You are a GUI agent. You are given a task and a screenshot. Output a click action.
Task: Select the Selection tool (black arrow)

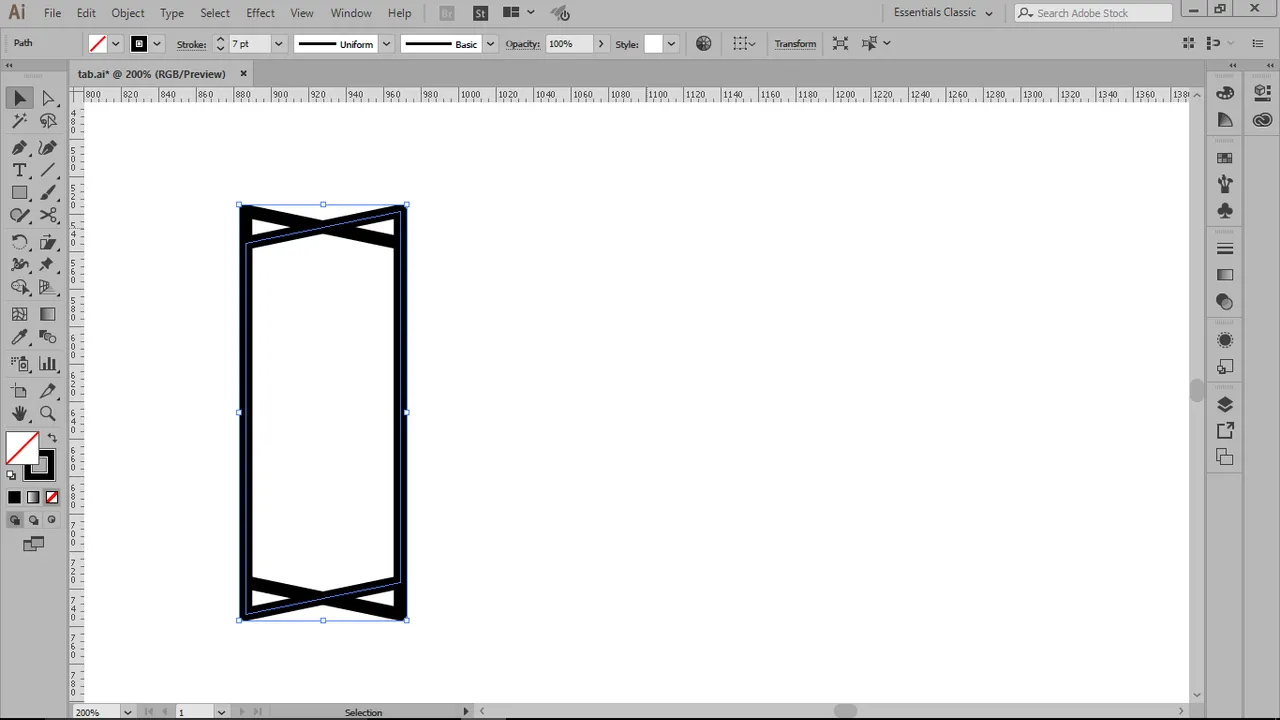point(20,98)
